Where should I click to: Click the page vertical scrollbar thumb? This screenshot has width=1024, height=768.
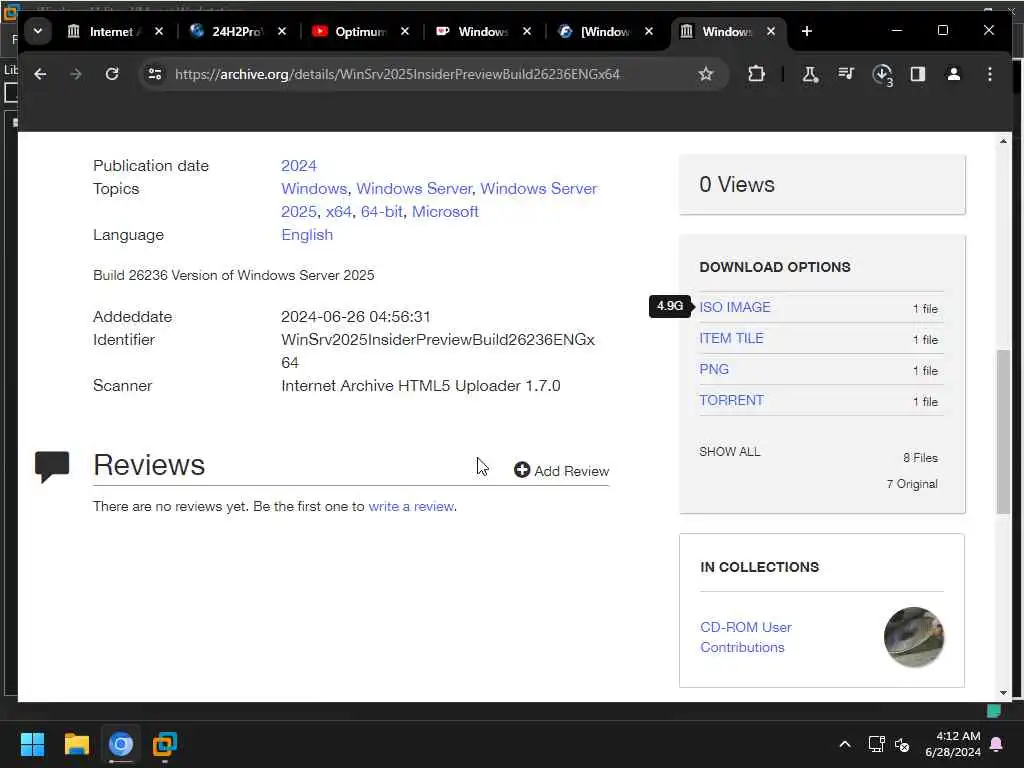pyautogui.click(x=1003, y=432)
